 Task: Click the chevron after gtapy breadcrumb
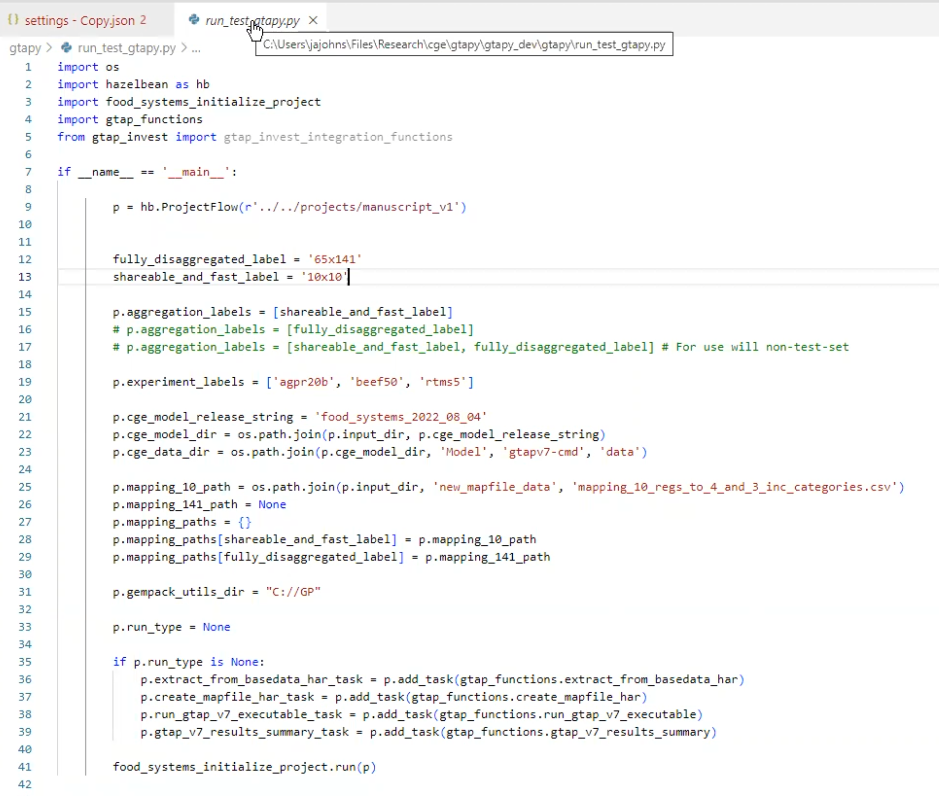[x=49, y=48]
